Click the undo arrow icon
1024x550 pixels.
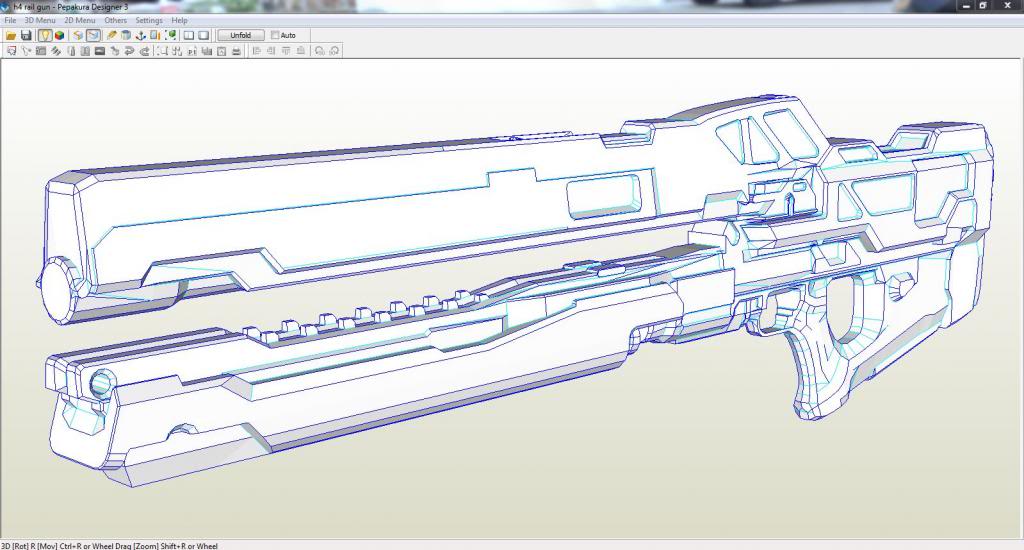[129, 51]
